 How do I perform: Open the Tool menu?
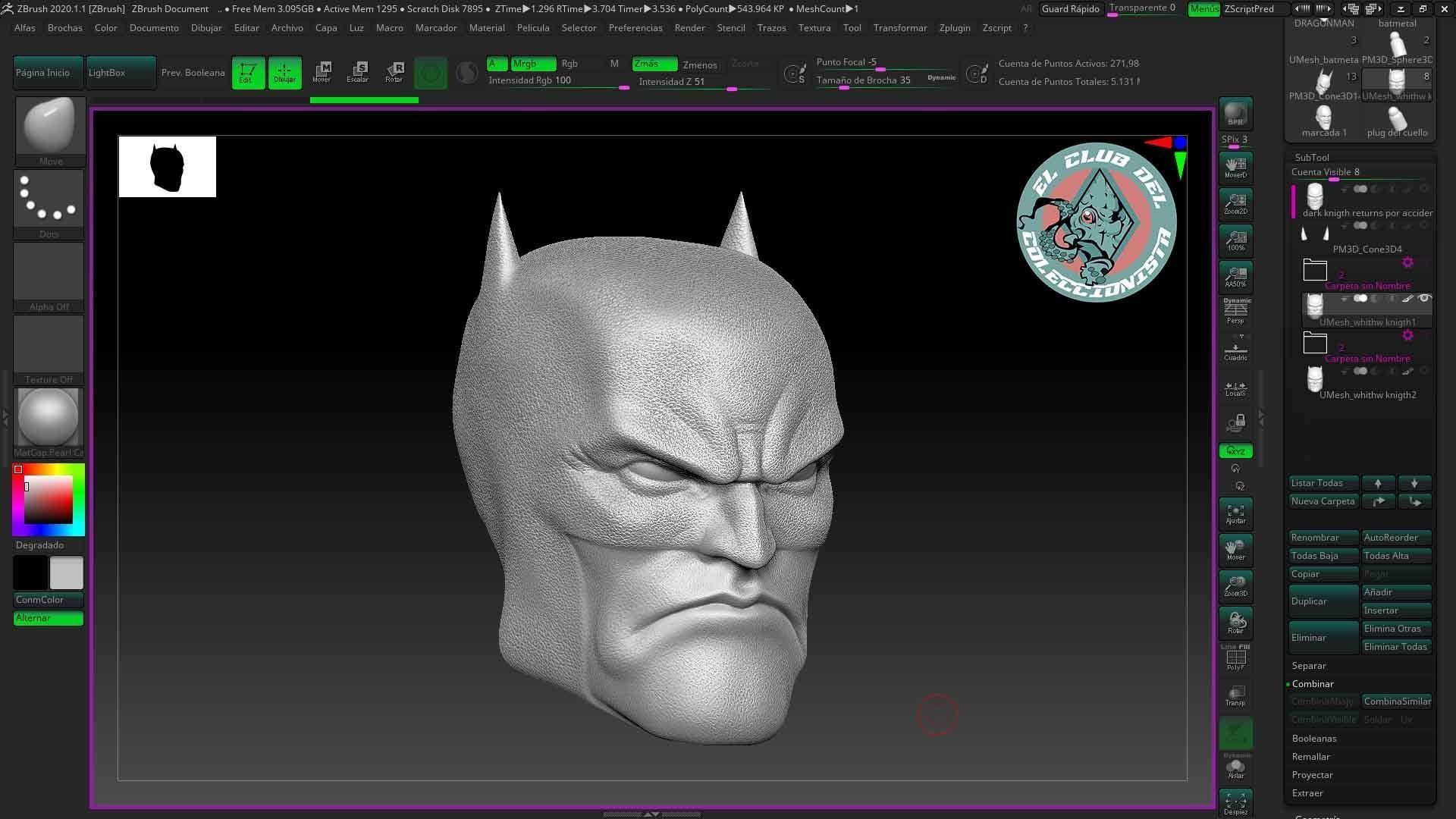(x=852, y=27)
